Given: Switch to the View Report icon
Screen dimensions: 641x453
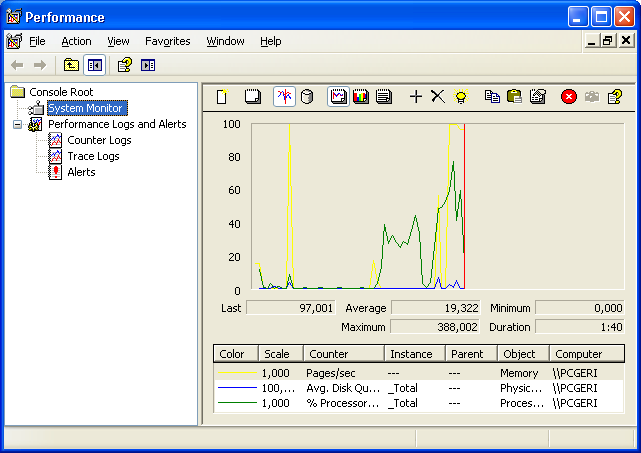Looking at the screenshot, I should pyautogui.click(x=383, y=97).
